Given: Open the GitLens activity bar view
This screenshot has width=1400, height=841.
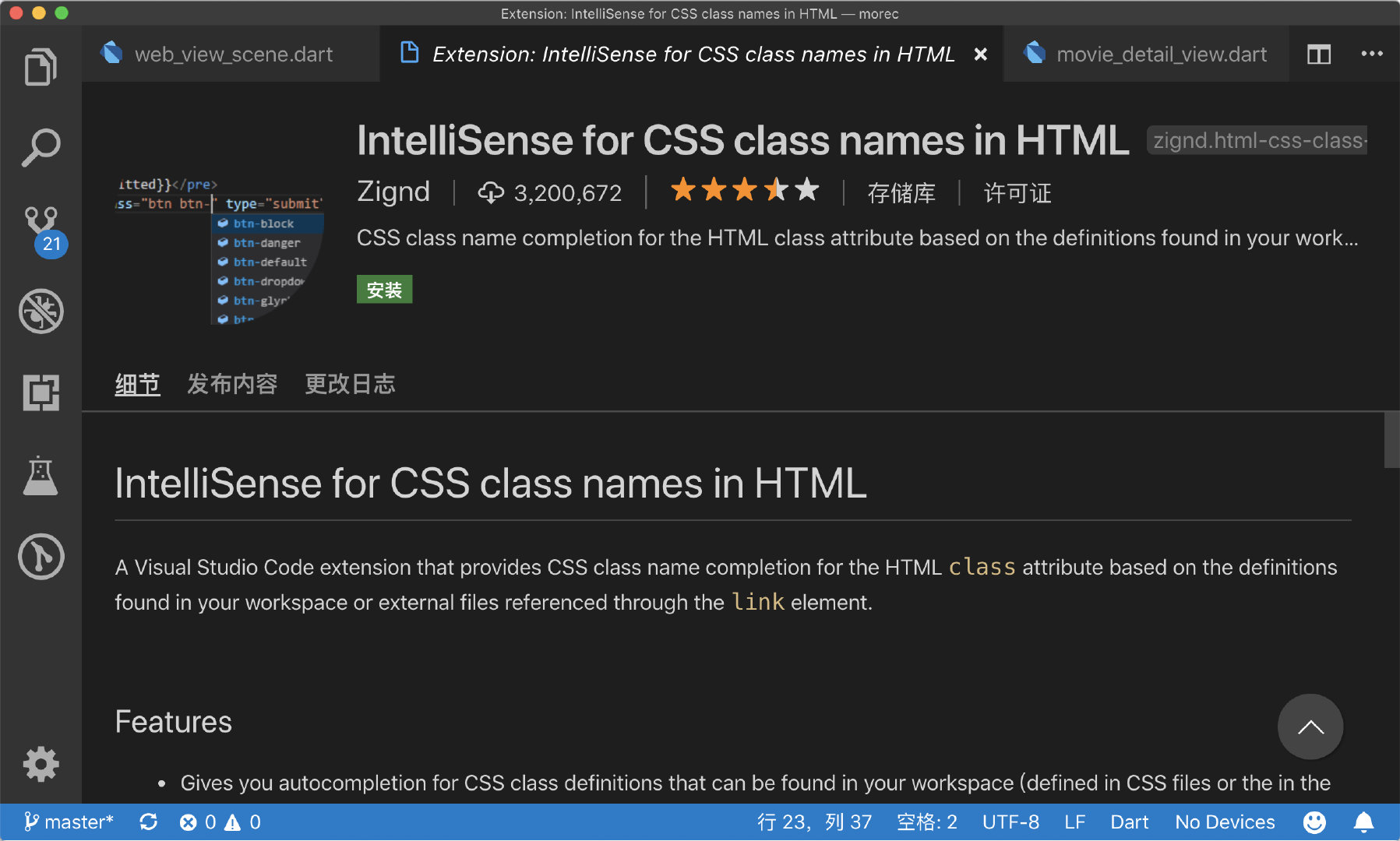Looking at the screenshot, I should pyautogui.click(x=41, y=557).
